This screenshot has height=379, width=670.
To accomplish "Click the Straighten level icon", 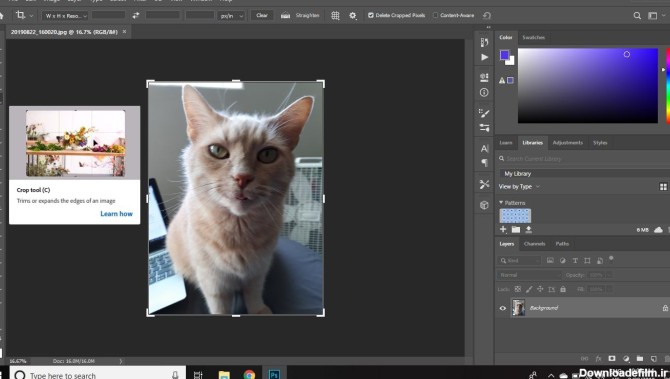I will [285, 16].
